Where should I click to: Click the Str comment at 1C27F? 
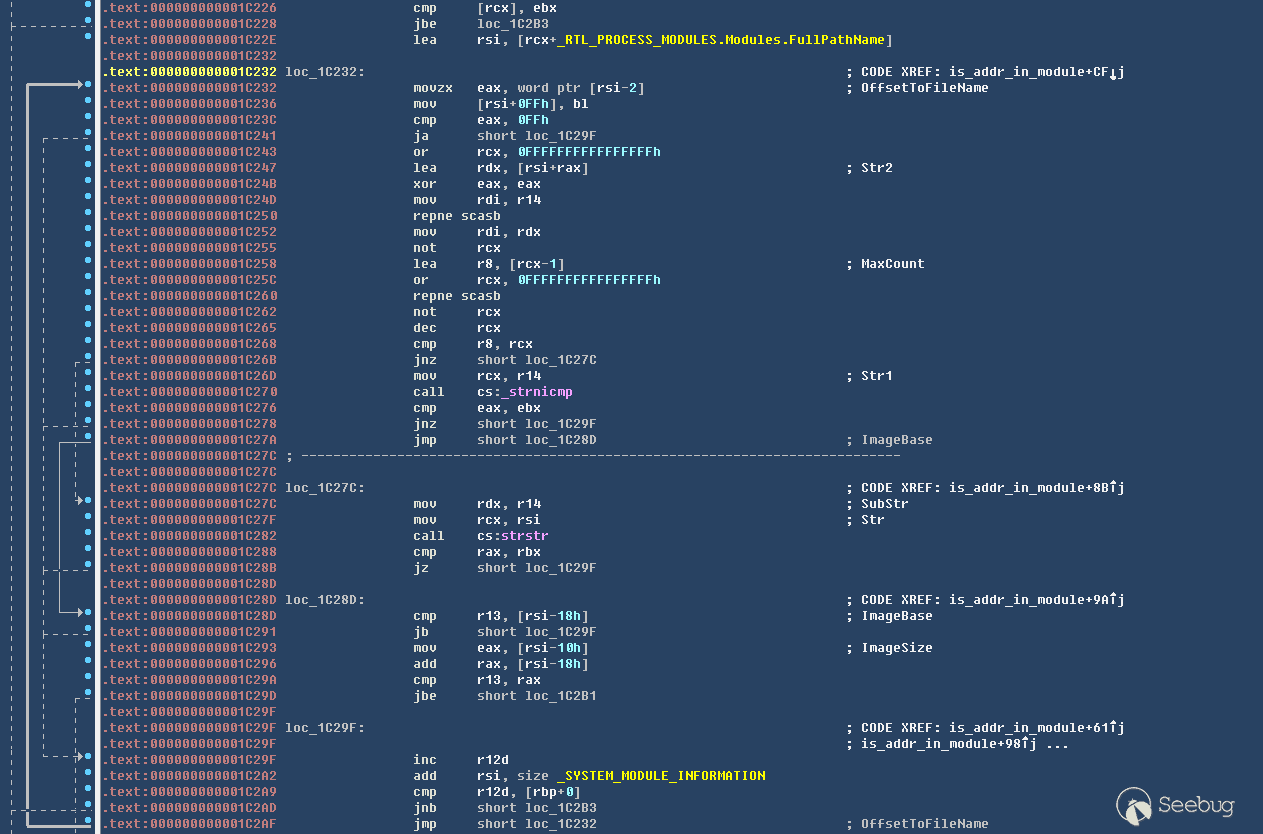click(873, 520)
